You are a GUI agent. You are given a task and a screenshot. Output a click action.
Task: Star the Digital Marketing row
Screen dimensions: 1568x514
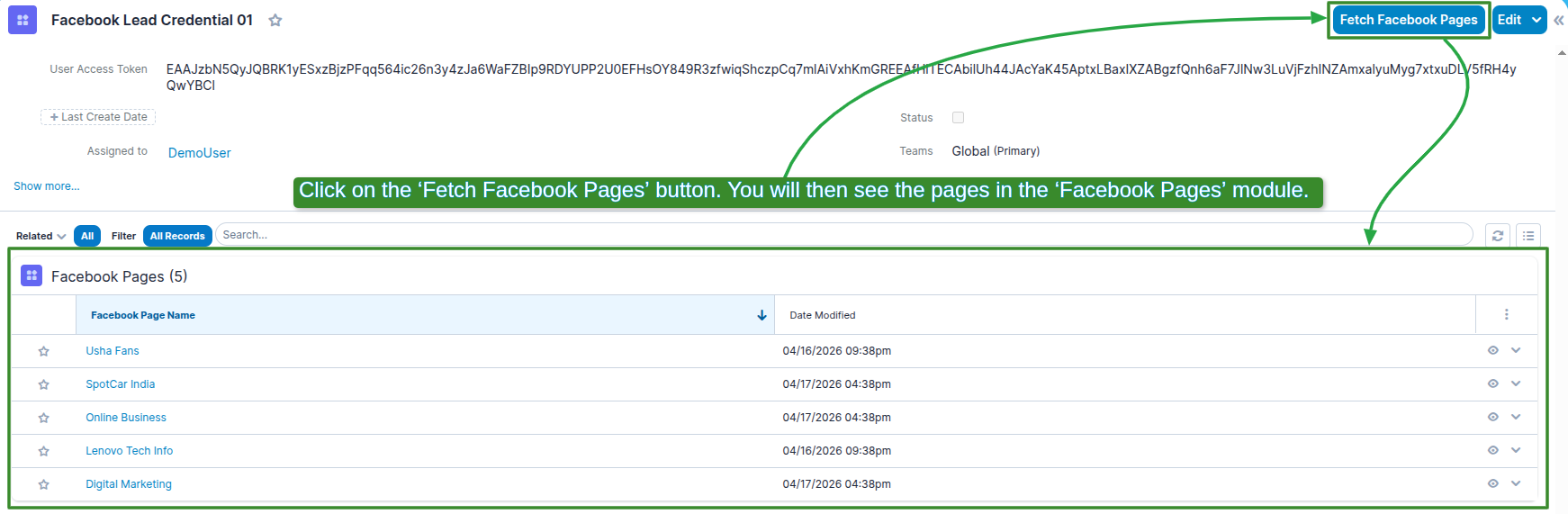click(x=43, y=484)
